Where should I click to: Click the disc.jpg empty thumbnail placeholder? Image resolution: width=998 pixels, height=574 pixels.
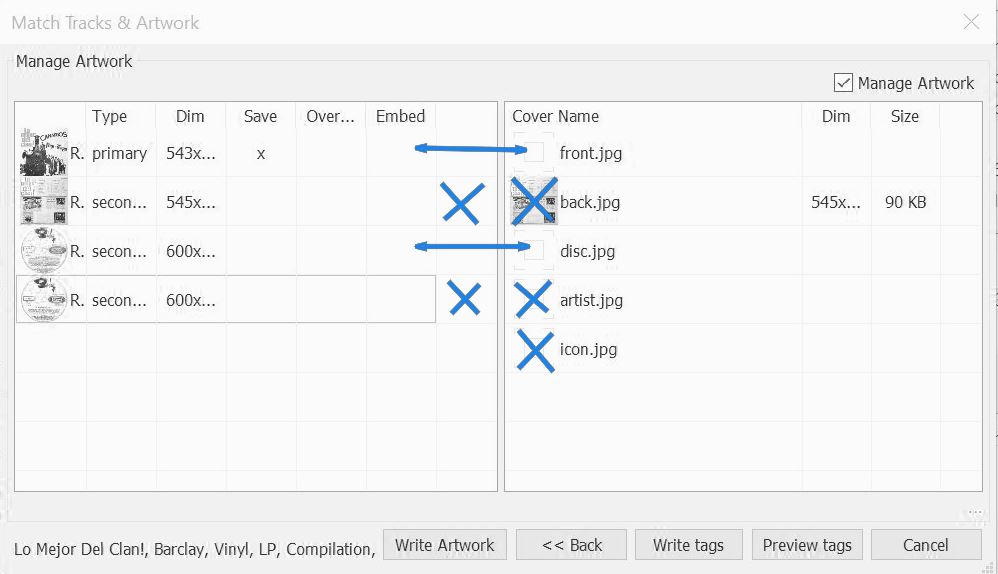[533, 250]
